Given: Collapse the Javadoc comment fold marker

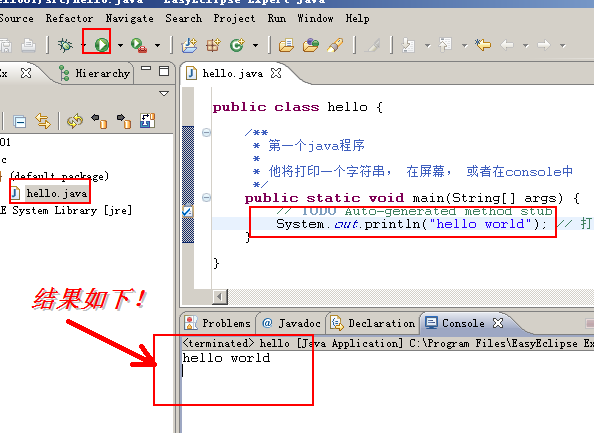Looking at the screenshot, I should [206, 132].
